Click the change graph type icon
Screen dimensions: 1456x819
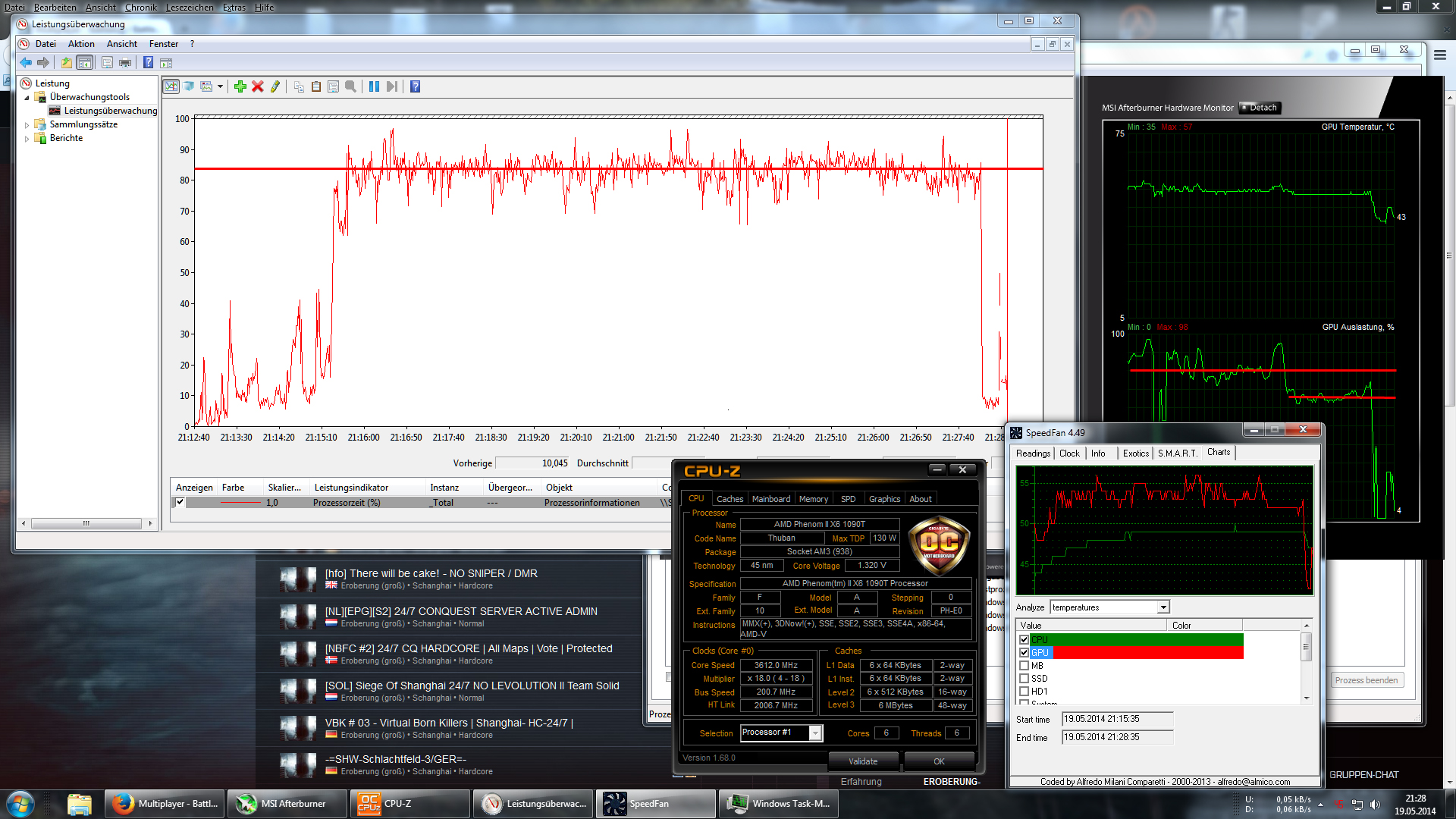coord(206,86)
